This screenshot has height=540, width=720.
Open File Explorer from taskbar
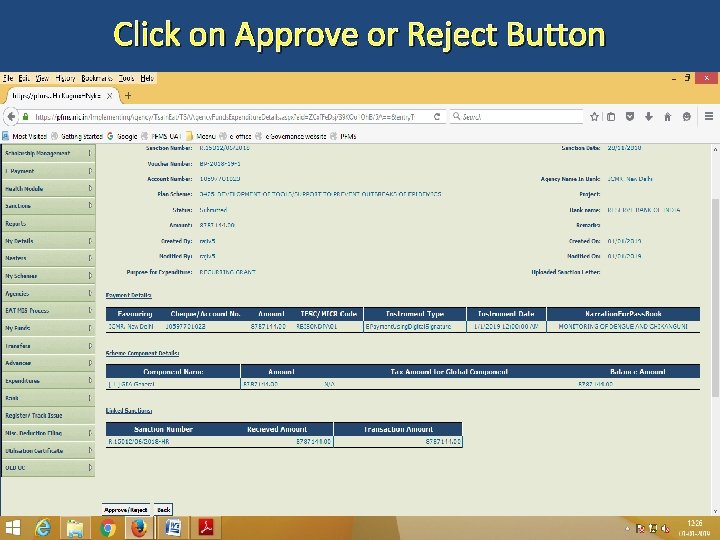pos(75,528)
